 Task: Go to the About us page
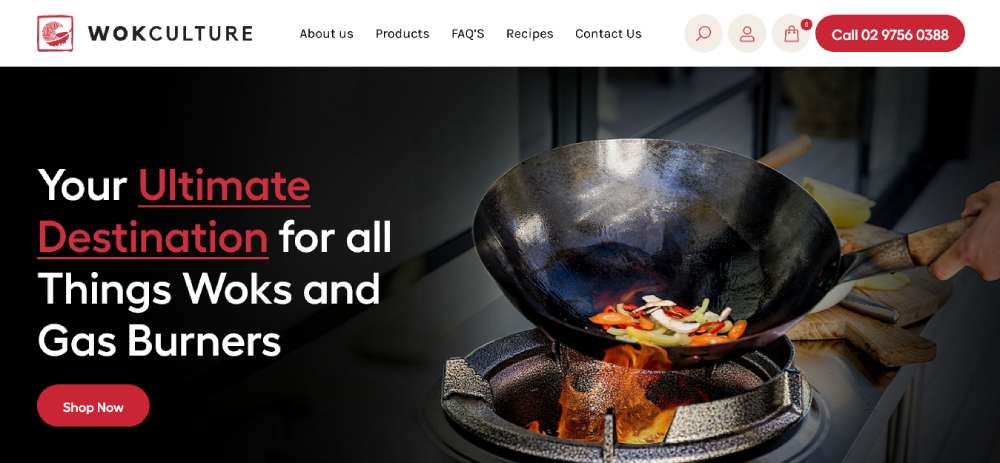pyautogui.click(x=327, y=34)
